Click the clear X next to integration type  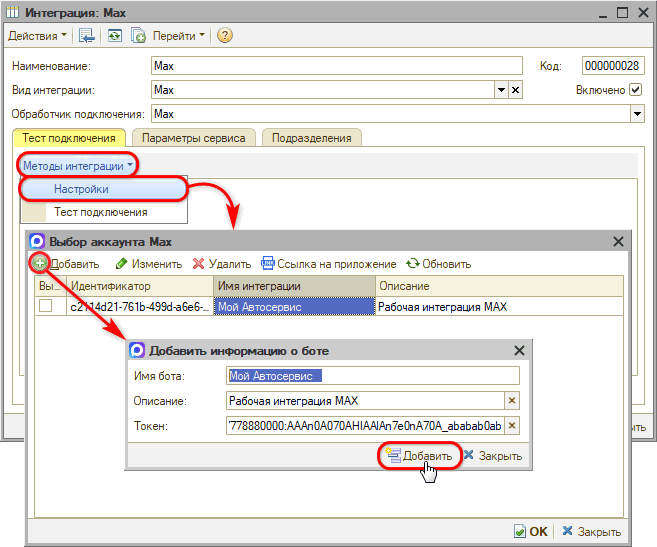tap(515, 90)
